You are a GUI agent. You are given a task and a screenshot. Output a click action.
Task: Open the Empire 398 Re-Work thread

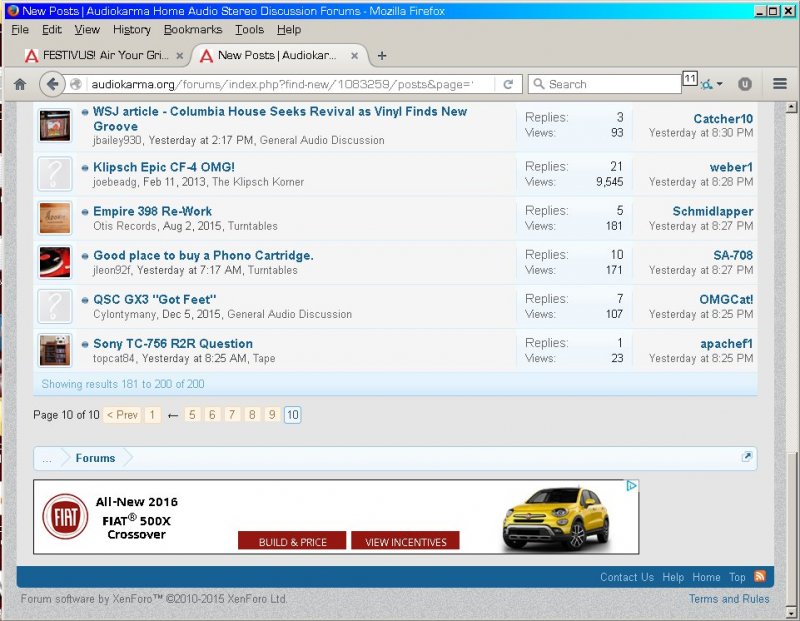(152, 211)
